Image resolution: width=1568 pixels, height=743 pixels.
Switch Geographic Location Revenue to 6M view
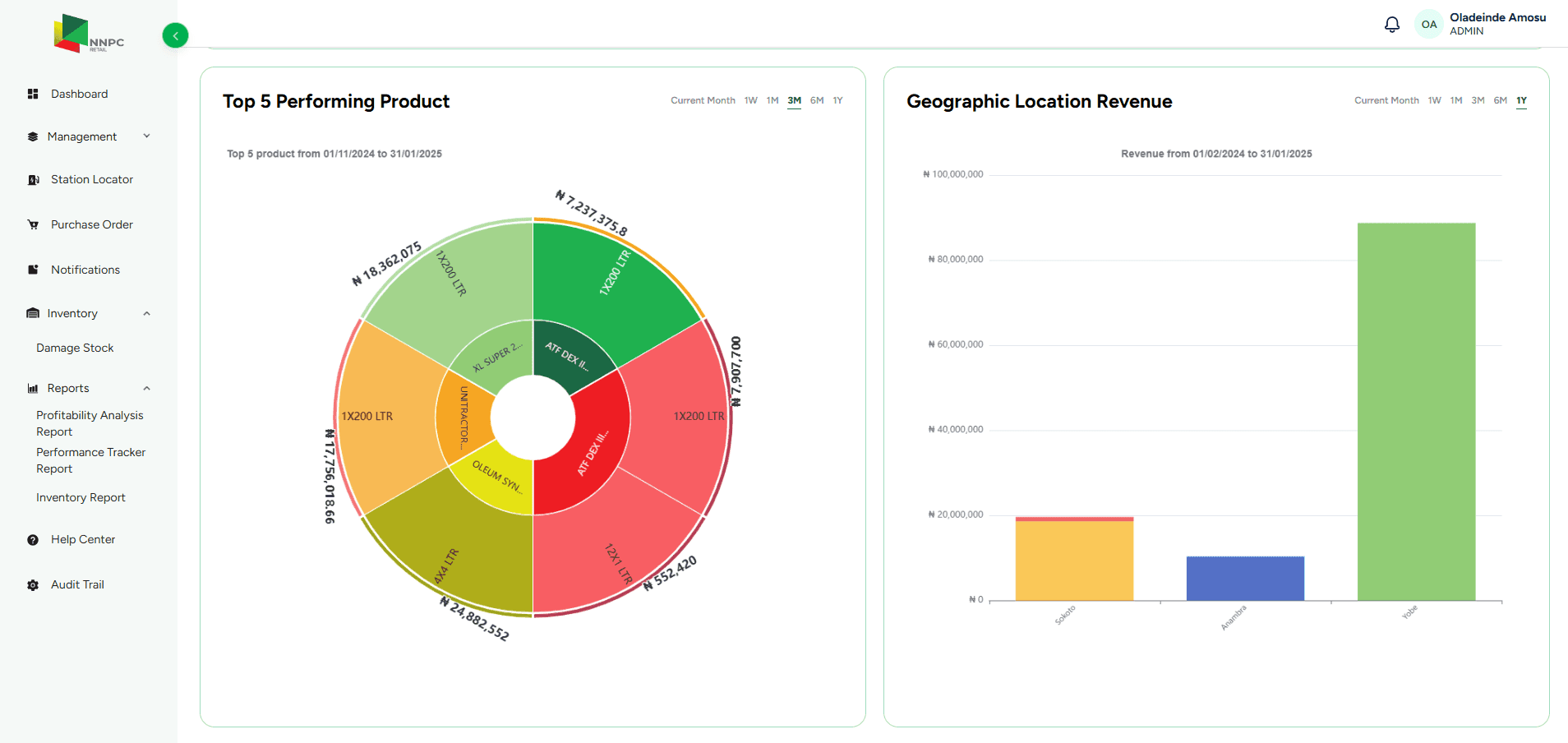tap(1501, 100)
